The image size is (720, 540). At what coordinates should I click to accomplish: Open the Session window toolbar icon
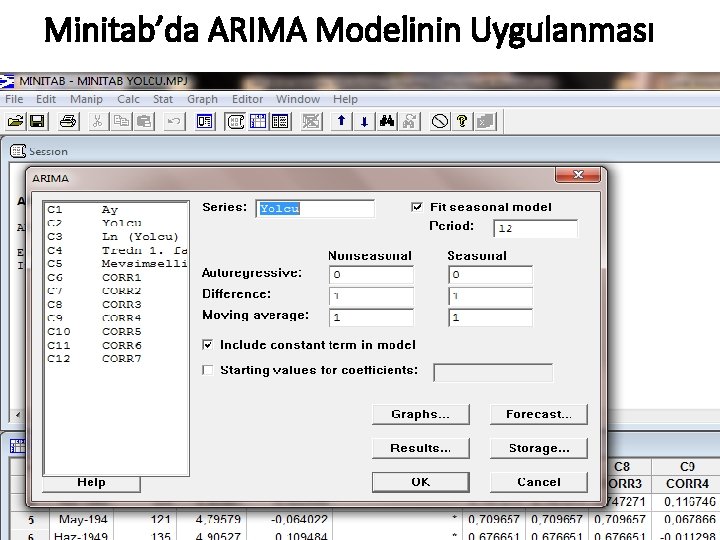pyautogui.click(x=236, y=121)
